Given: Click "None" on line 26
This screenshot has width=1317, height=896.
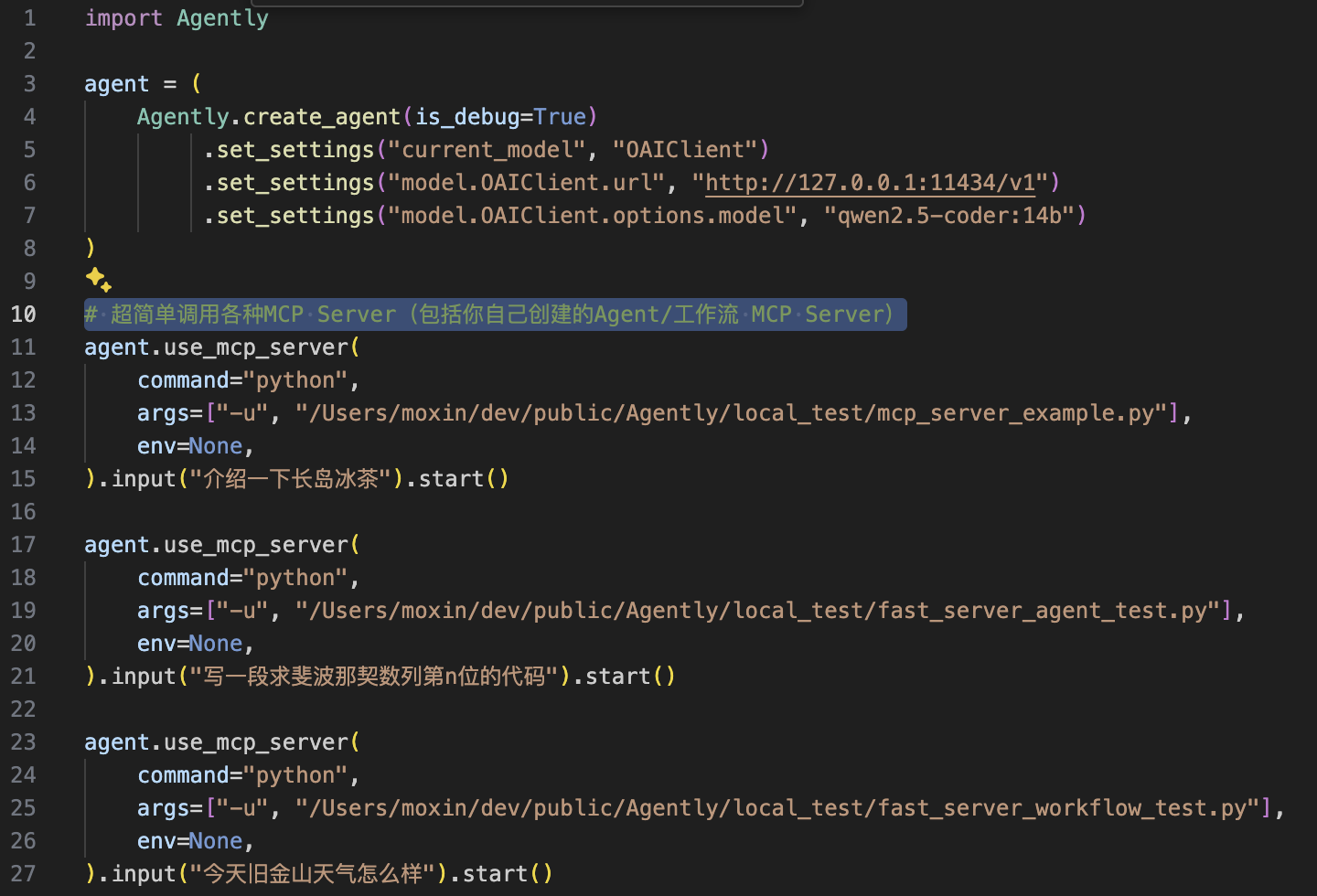Looking at the screenshot, I should pos(216,841).
